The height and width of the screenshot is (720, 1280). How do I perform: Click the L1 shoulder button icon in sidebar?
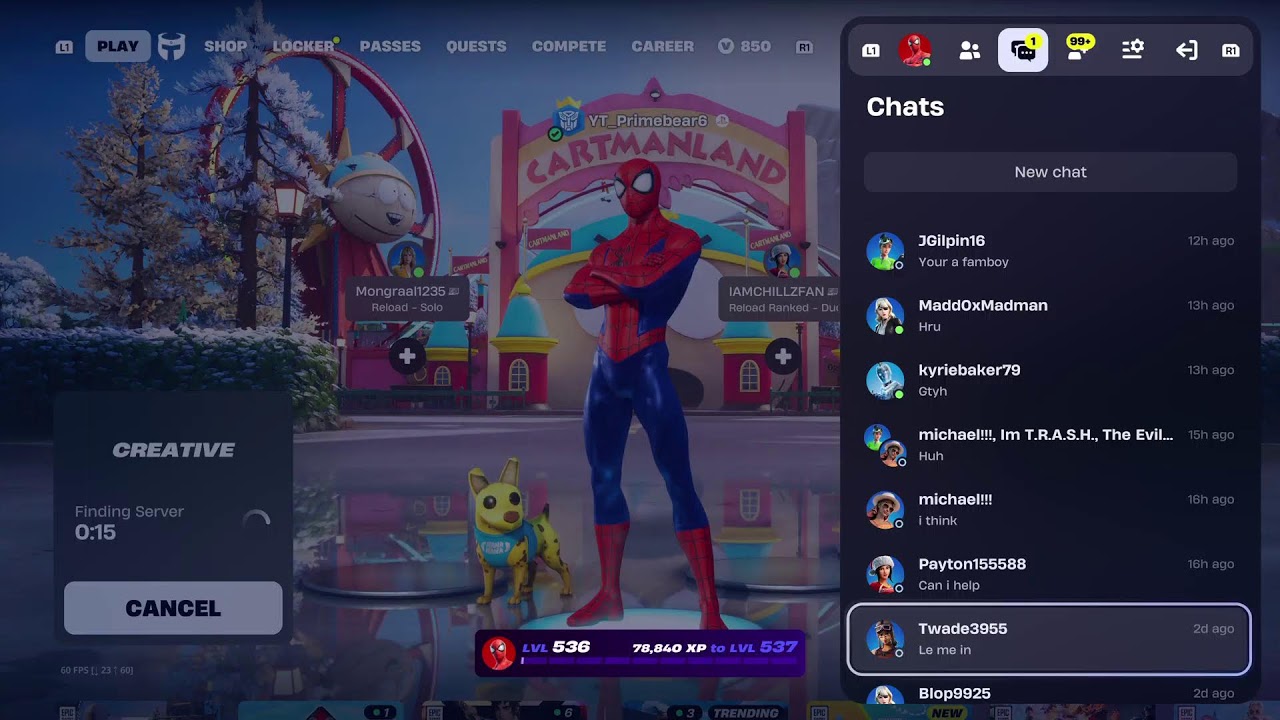tap(871, 50)
